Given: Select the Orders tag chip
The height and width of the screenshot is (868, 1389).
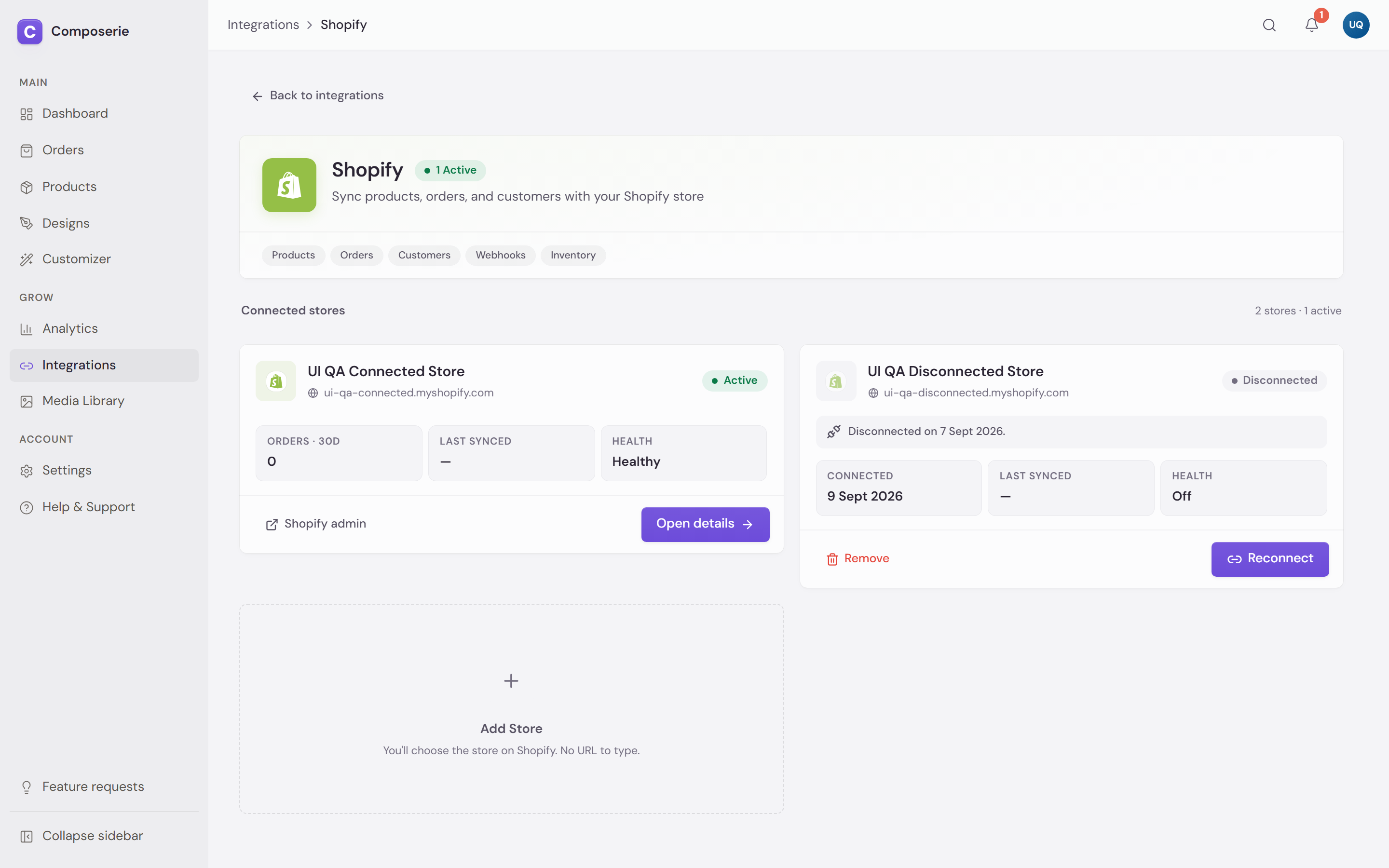Looking at the screenshot, I should [356, 255].
